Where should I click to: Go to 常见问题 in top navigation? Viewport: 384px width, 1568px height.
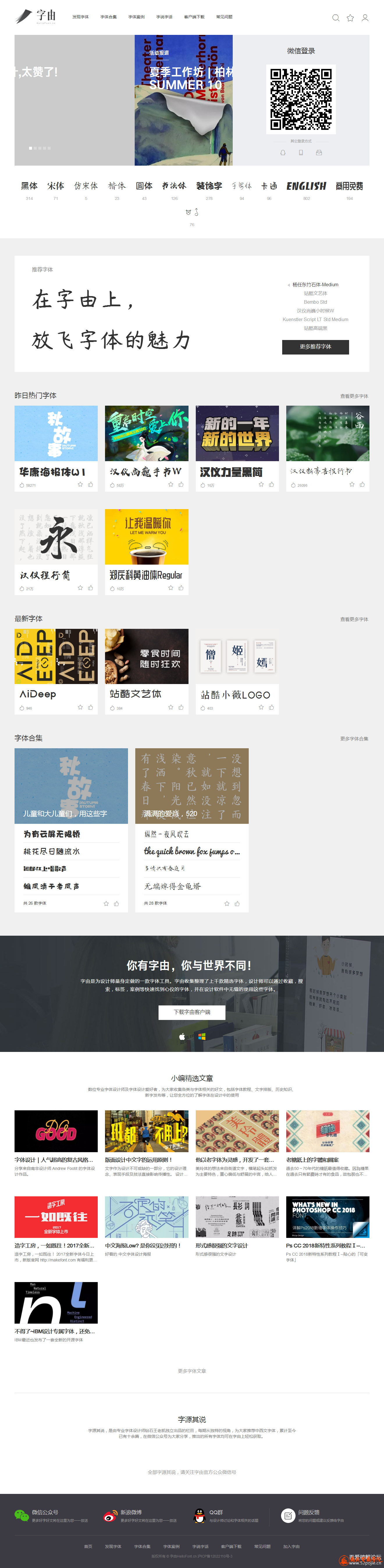point(224,17)
